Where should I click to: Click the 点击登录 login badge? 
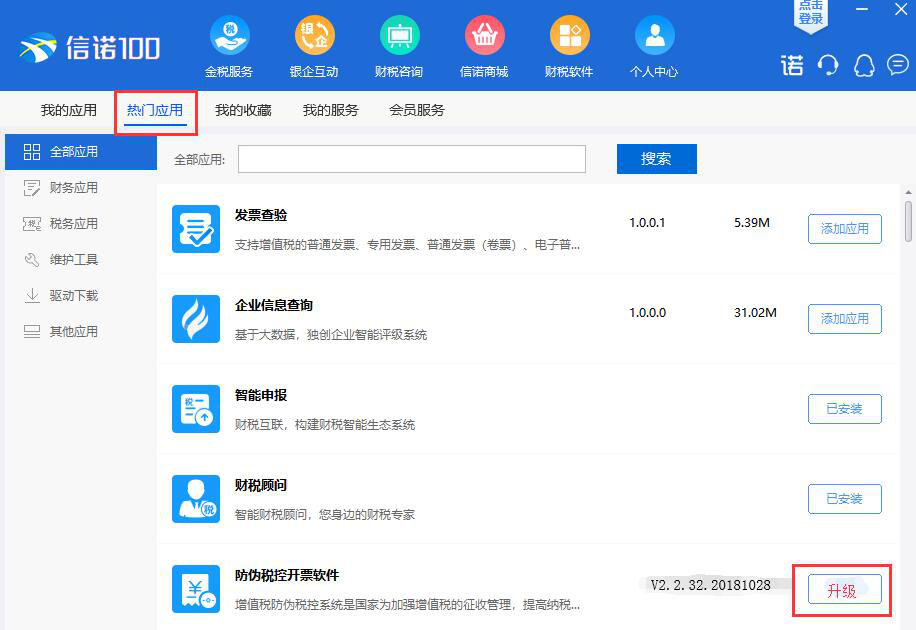[x=810, y=15]
